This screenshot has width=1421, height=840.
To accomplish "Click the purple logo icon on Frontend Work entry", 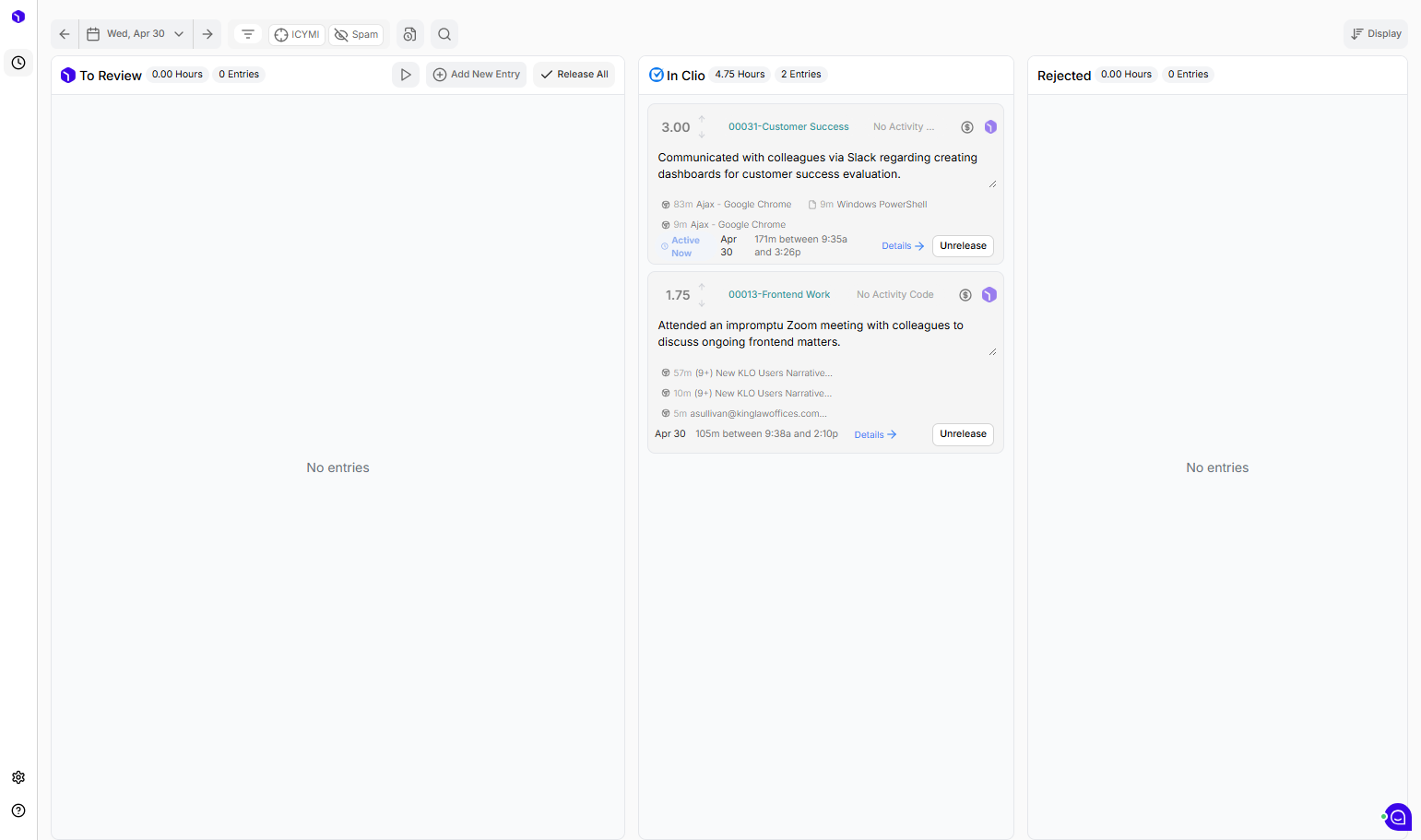I will click(x=989, y=295).
